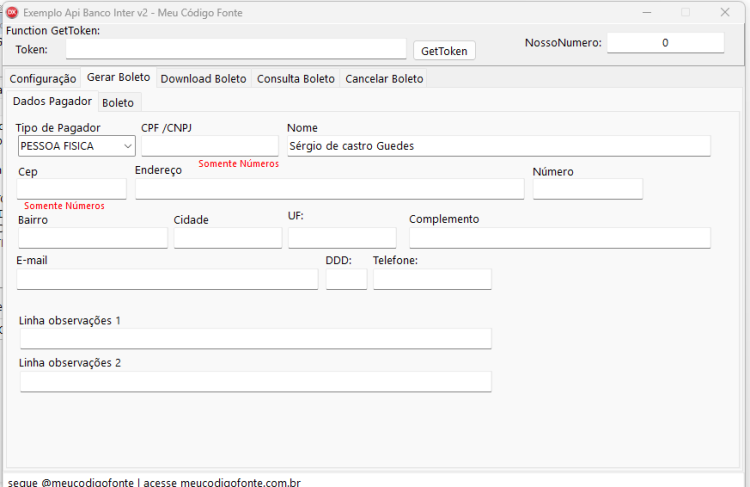Click the Cep input field
The image size is (750, 487).
72,189
